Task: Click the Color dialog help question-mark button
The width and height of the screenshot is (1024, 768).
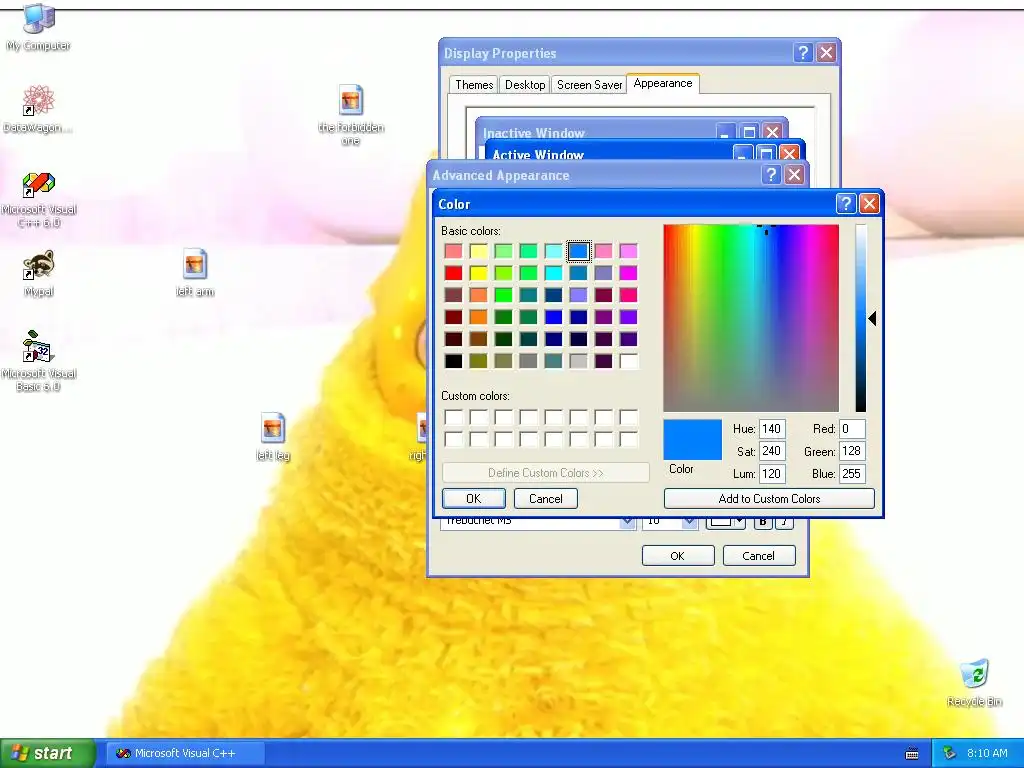Action: [846, 204]
